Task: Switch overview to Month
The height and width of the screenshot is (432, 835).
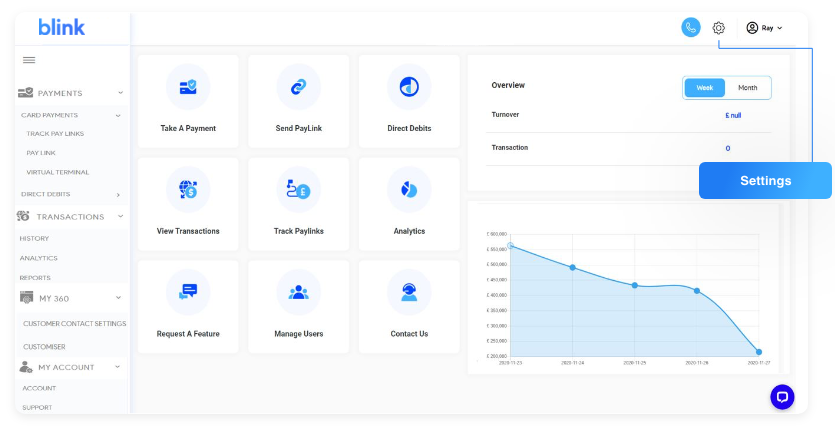Action: click(x=747, y=88)
